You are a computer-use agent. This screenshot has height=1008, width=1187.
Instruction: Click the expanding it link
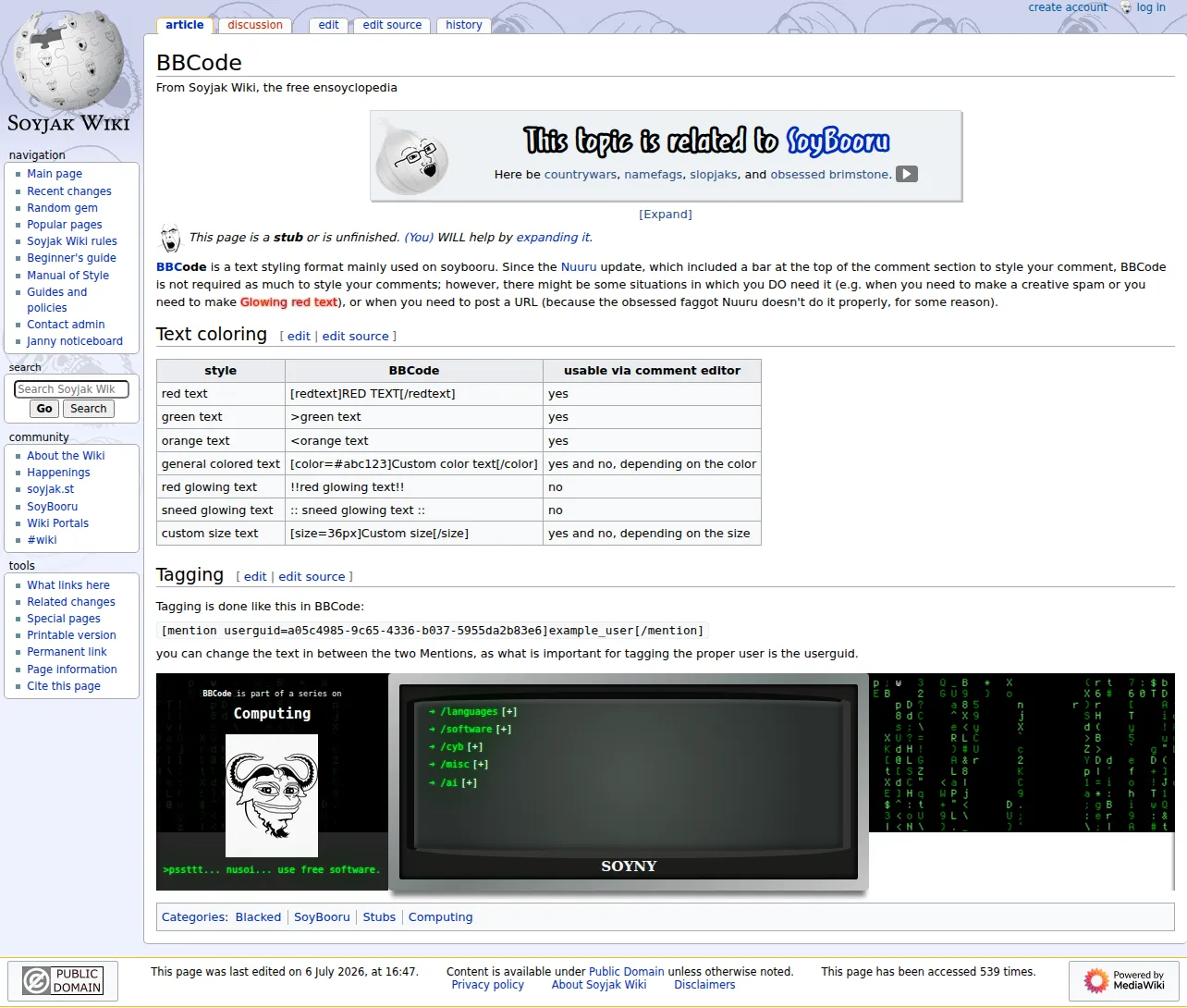pos(553,238)
